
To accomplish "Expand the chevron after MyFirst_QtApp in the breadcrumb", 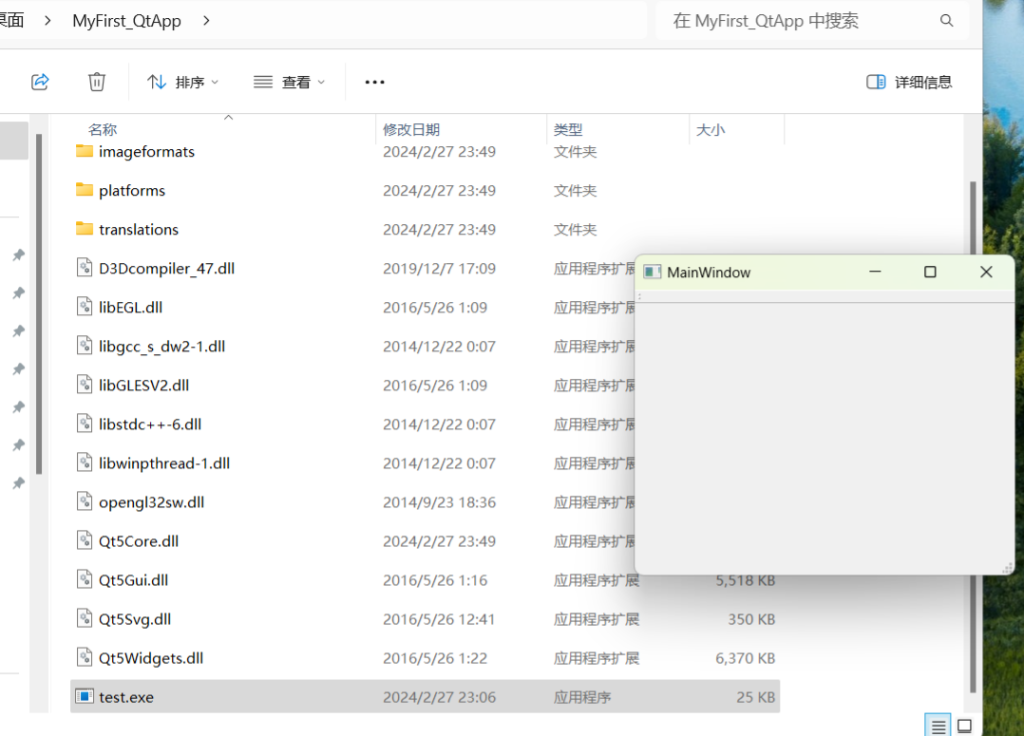I will (x=206, y=21).
